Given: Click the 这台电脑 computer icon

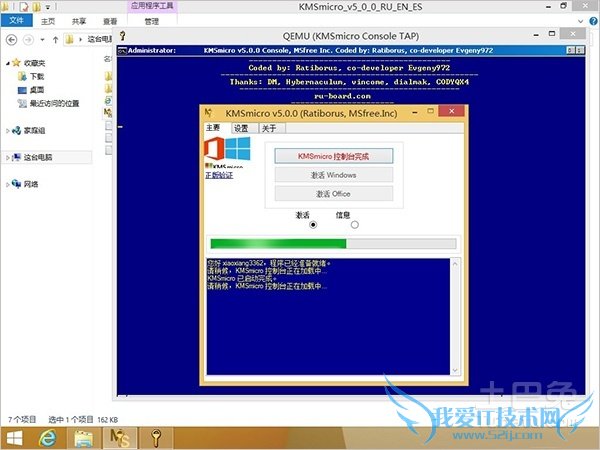Looking at the screenshot, I should (x=16, y=157).
